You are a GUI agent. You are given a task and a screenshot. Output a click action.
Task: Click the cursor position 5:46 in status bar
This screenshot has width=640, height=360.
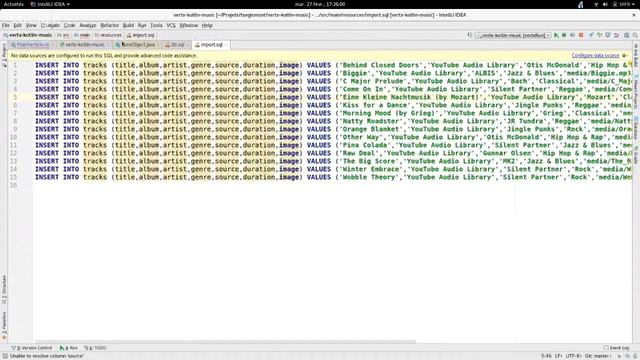coord(546,356)
